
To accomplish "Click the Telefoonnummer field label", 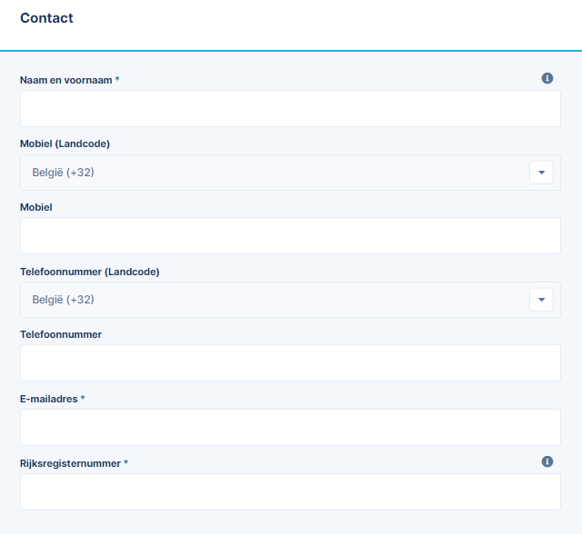I will point(61,334).
